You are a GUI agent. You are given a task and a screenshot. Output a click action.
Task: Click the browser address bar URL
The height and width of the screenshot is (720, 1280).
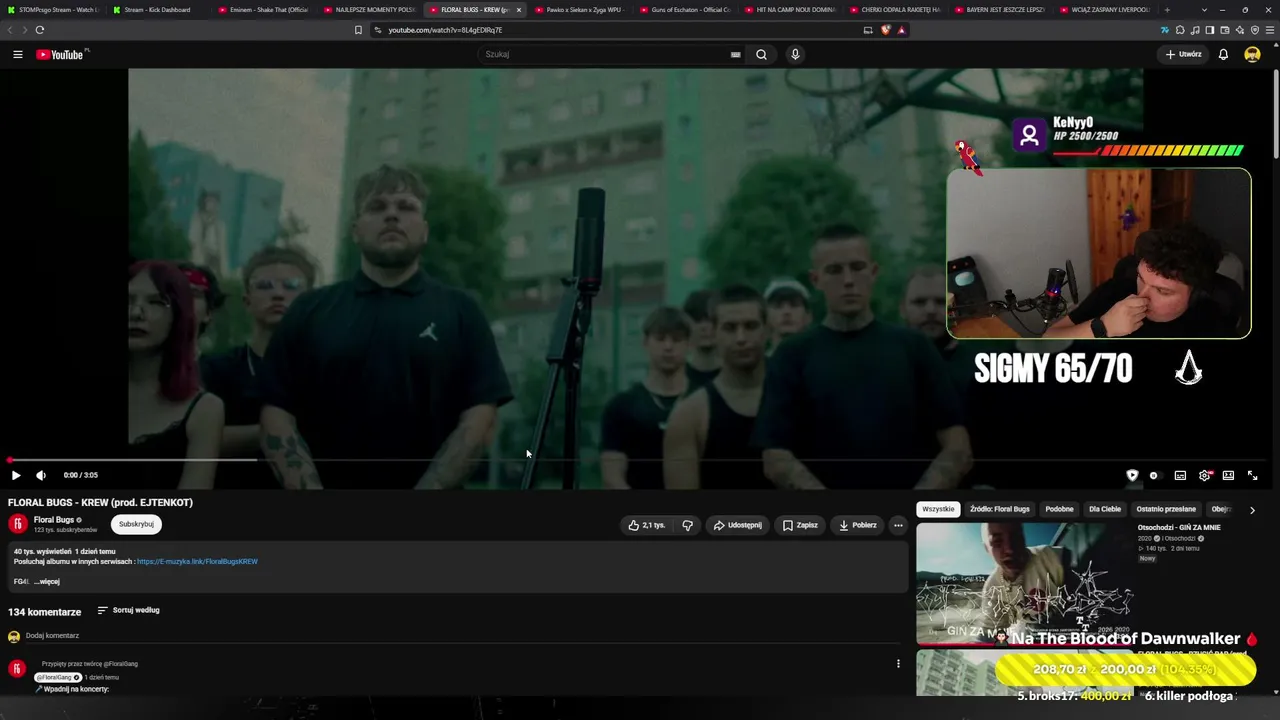coord(445,30)
